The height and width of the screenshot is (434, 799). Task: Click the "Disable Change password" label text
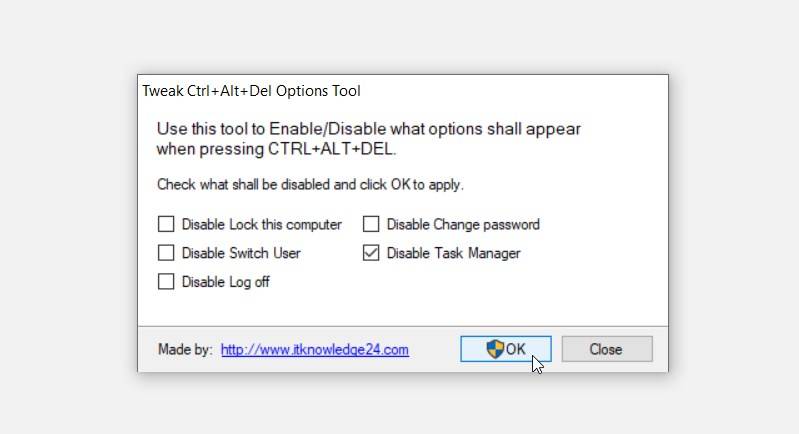[463, 224]
